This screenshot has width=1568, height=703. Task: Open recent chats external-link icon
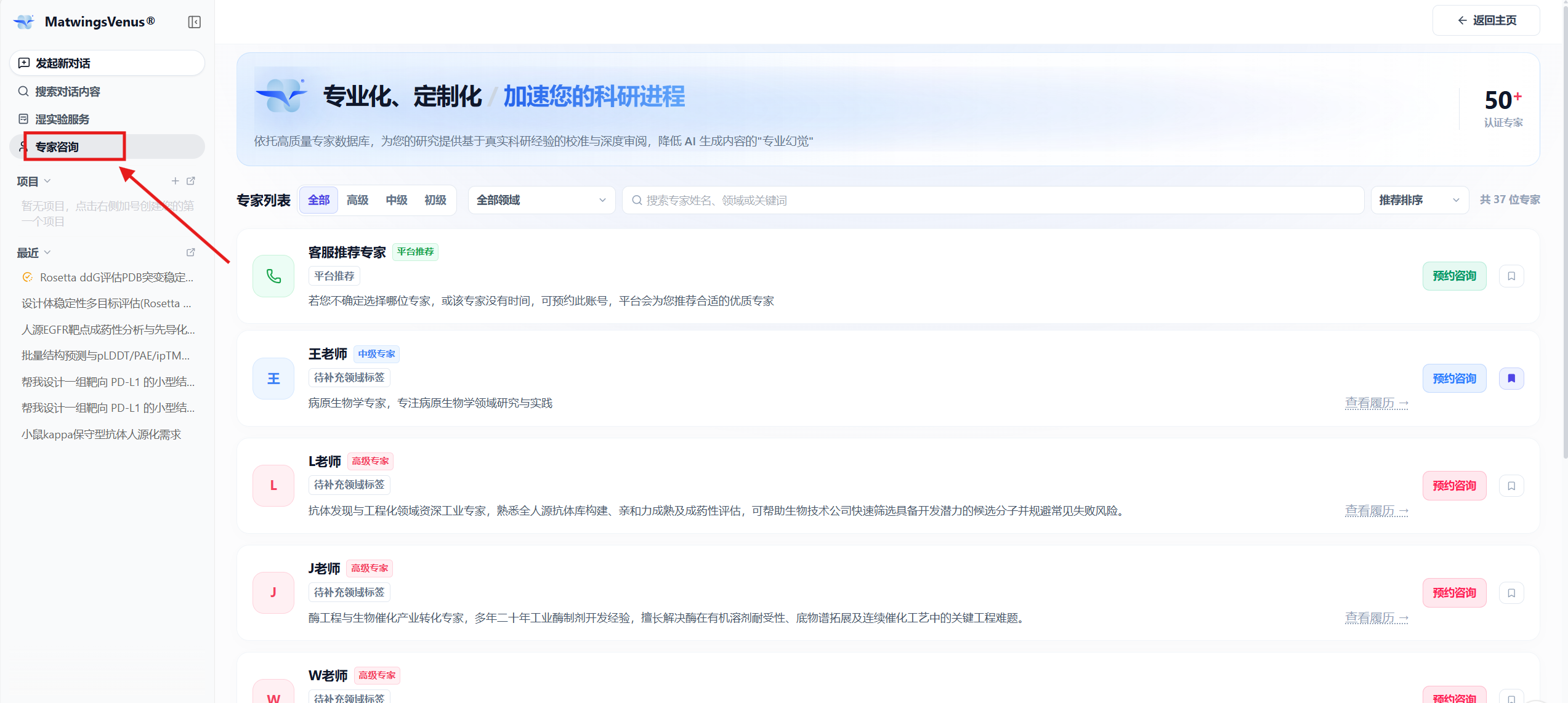pos(191,252)
